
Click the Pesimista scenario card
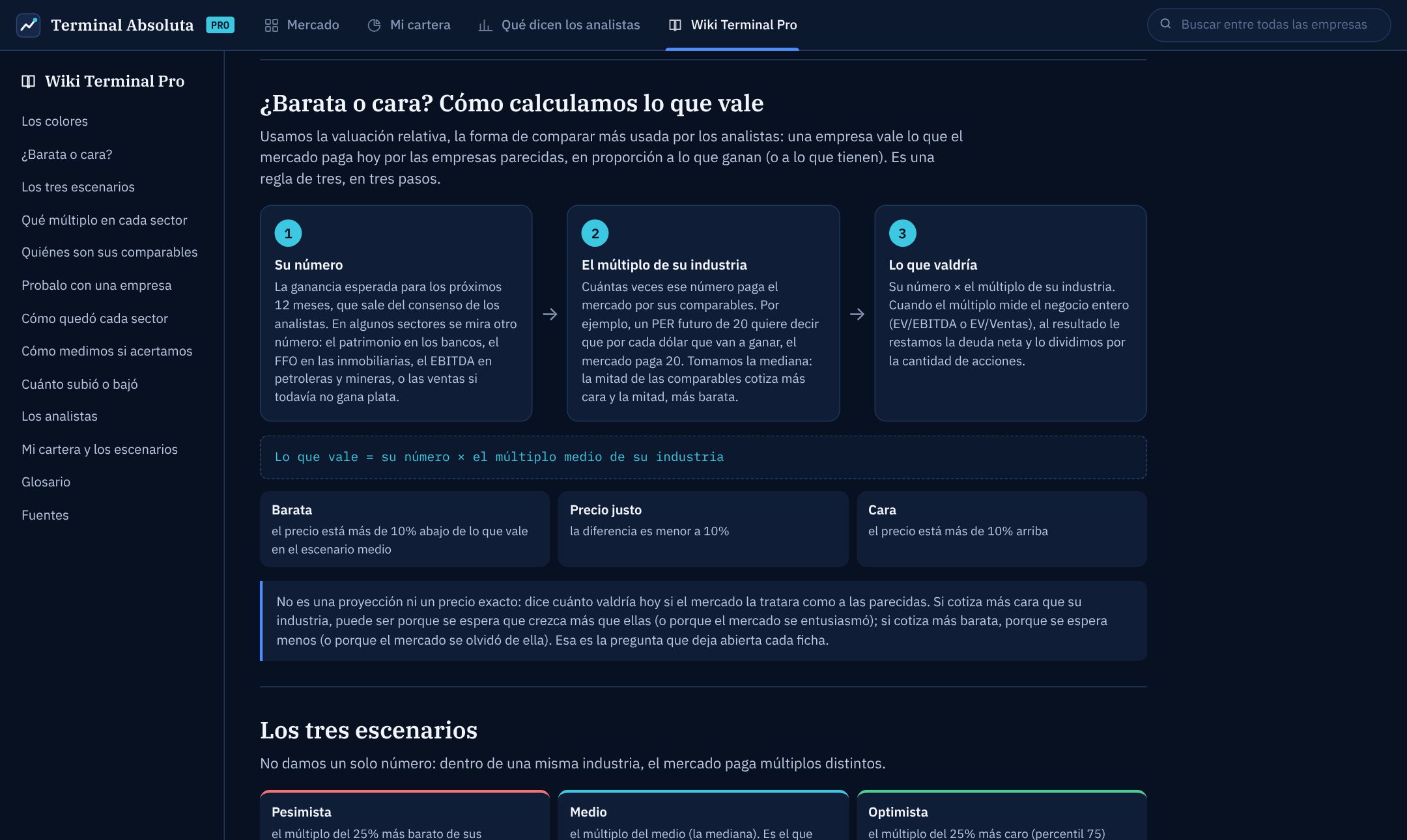coord(405,815)
